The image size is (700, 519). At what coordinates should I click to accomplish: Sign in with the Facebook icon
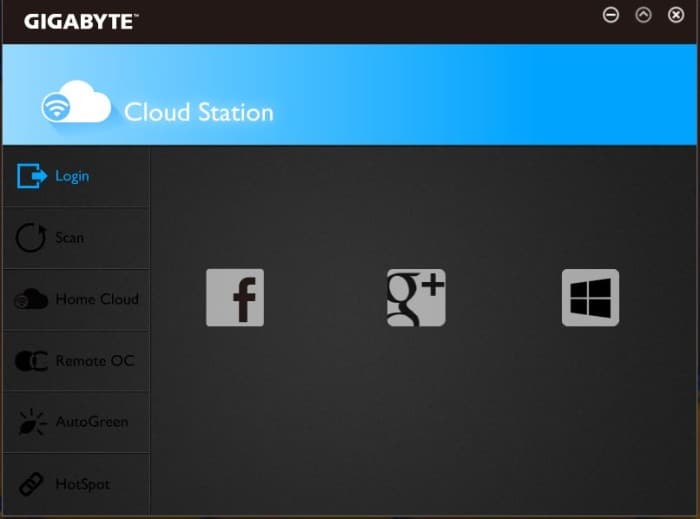tap(235, 297)
